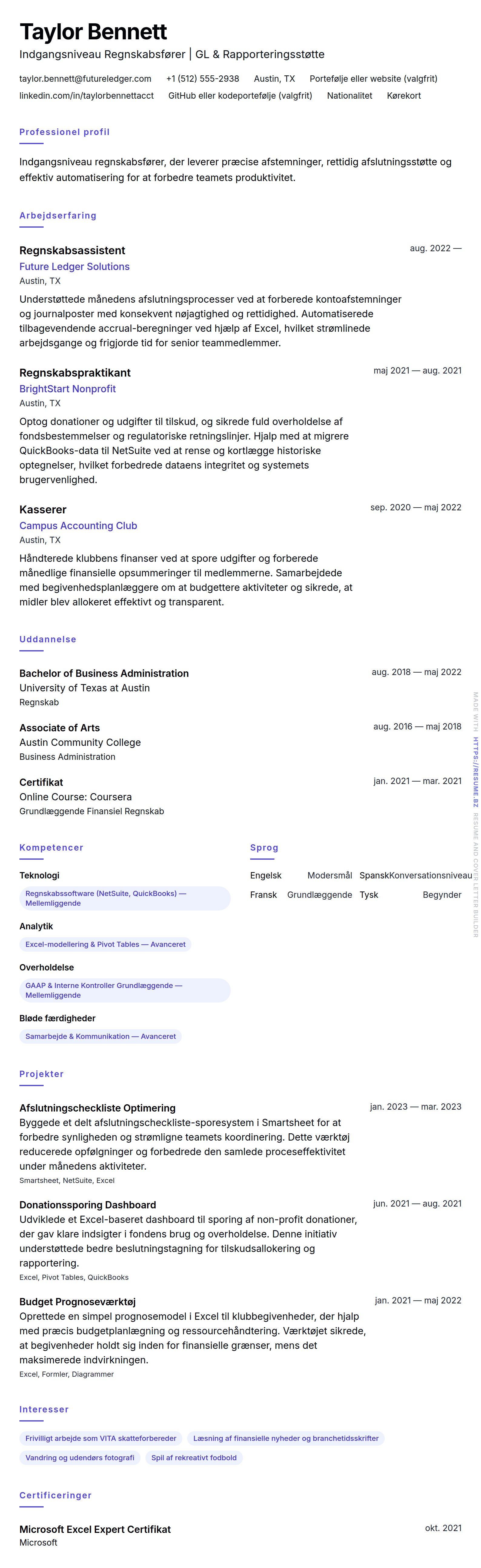Open the Future Ledger Solutions company link
This screenshot has height=1568, width=481.
74,267
